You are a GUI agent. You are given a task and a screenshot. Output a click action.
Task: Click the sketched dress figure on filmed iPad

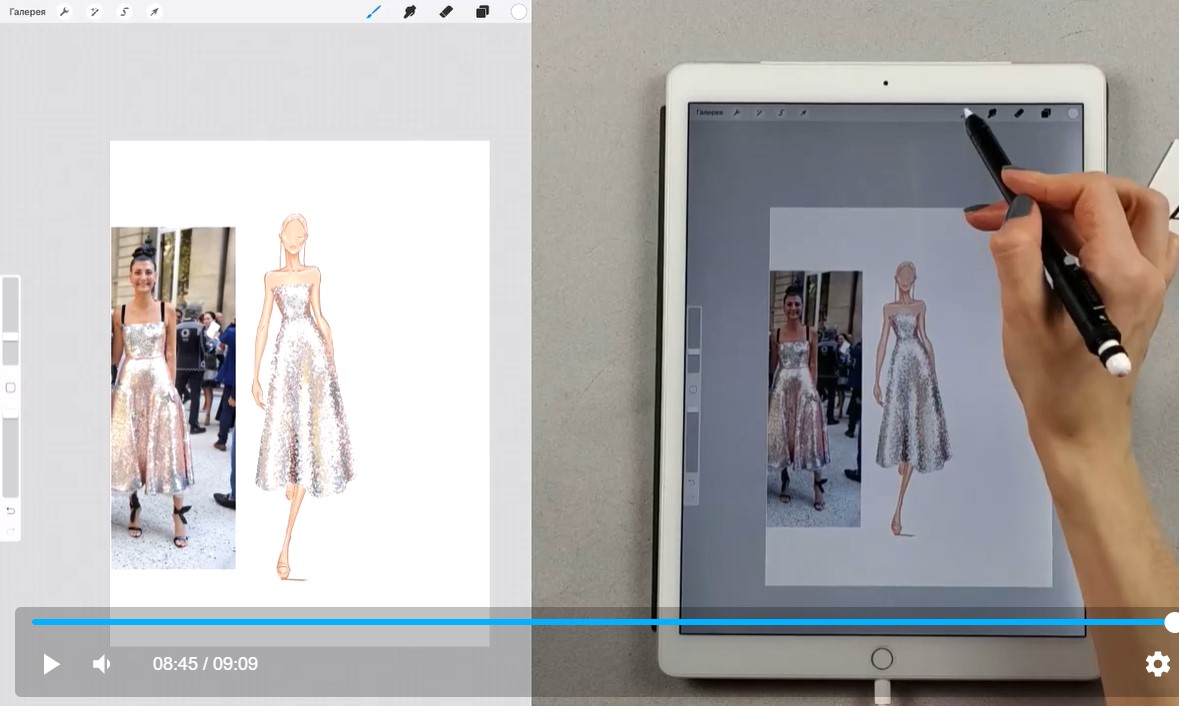(x=912, y=398)
